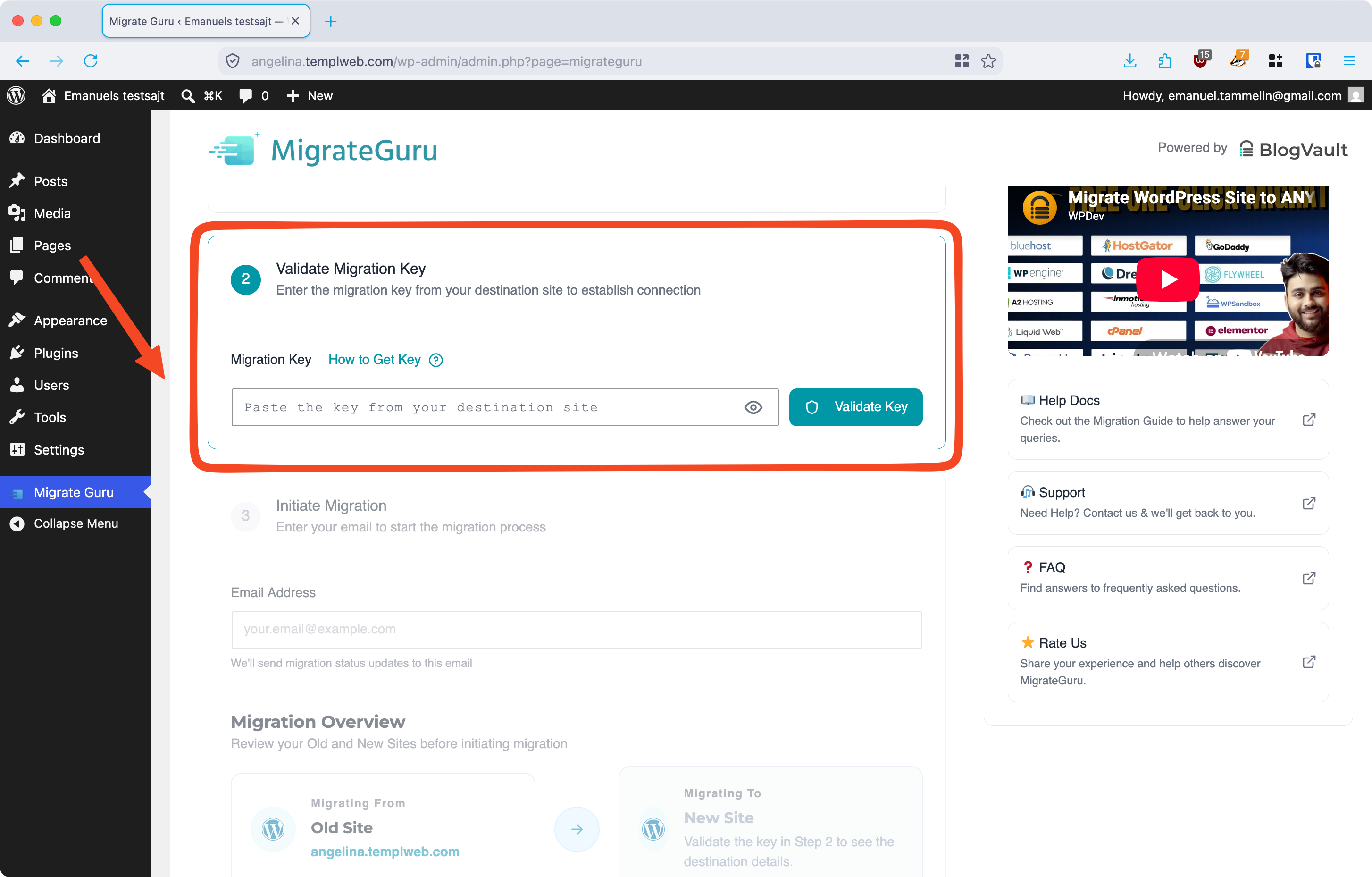The image size is (1372, 877).
Task: Click the FAQ external link icon
Action: [1309, 578]
